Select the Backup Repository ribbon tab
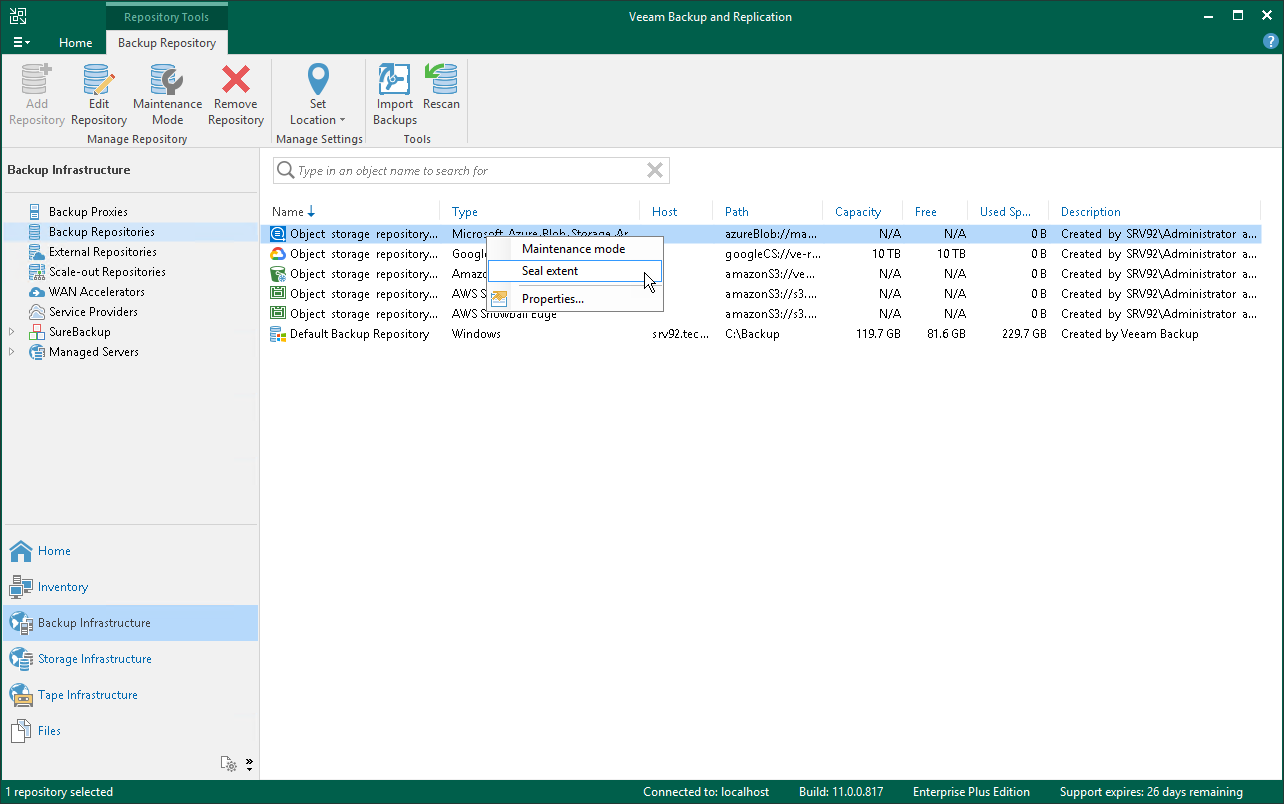The image size is (1284, 804). point(167,43)
